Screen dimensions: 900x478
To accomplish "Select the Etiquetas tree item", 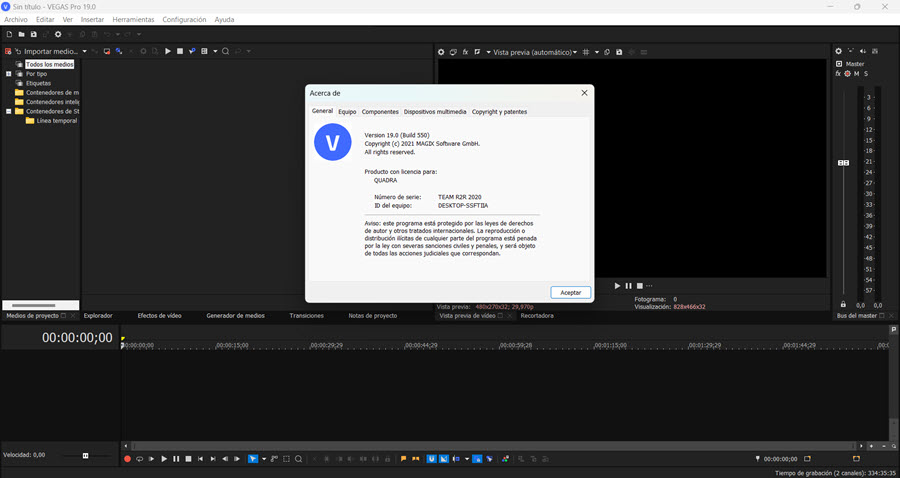I will point(38,83).
